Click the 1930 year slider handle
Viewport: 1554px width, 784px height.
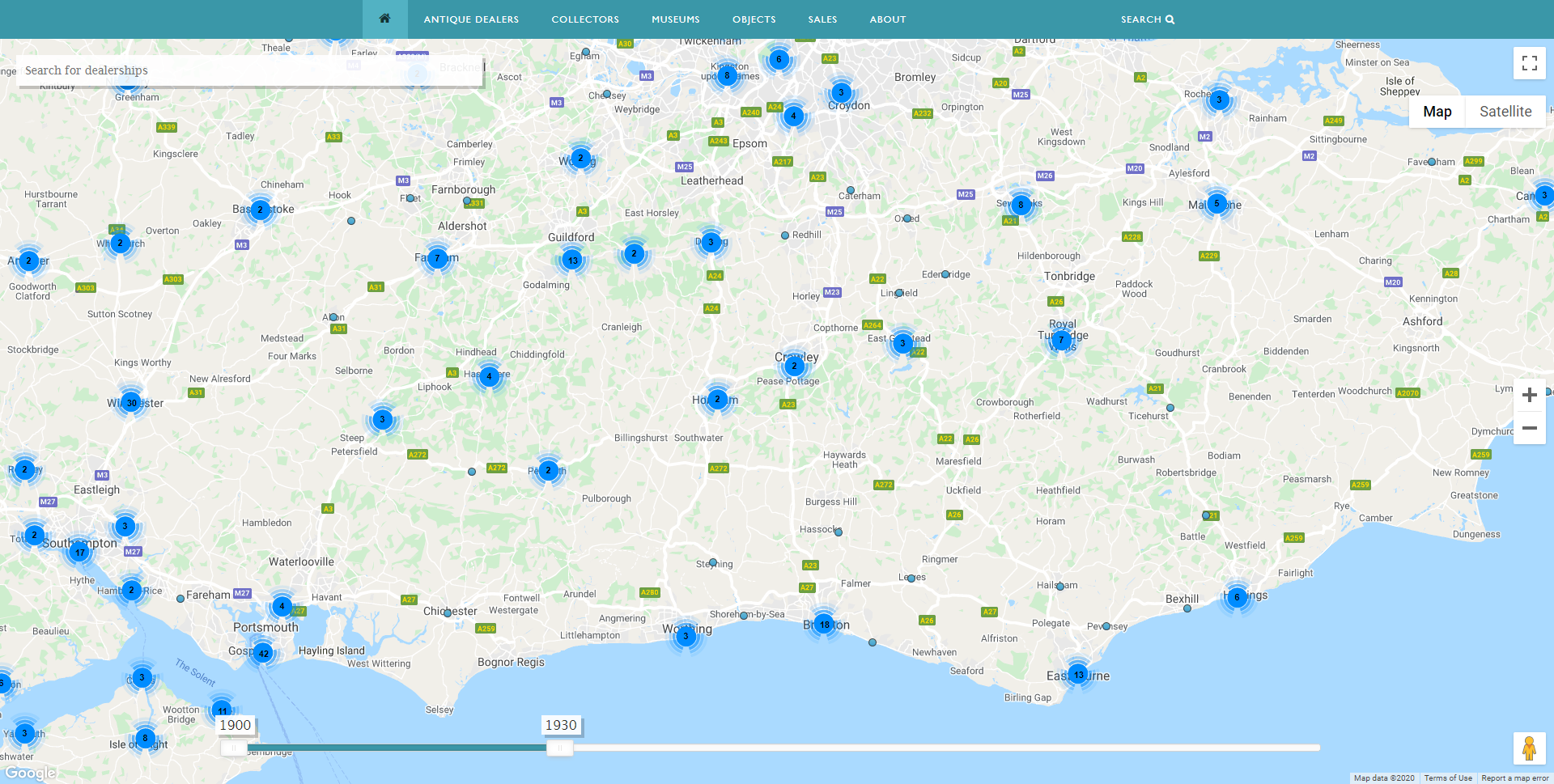(x=559, y=748)
